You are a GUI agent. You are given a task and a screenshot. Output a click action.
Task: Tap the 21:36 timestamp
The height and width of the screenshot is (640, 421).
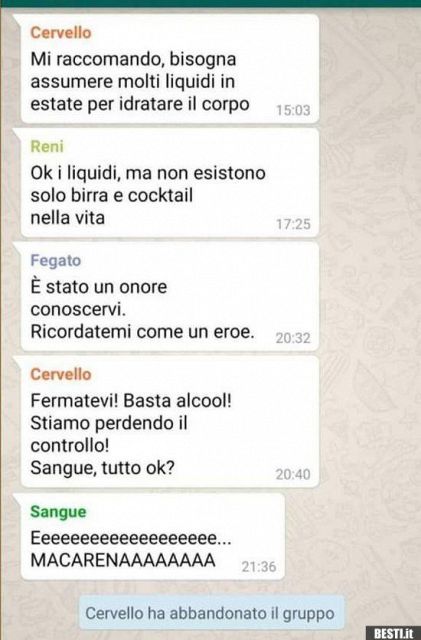pos(259,567)
